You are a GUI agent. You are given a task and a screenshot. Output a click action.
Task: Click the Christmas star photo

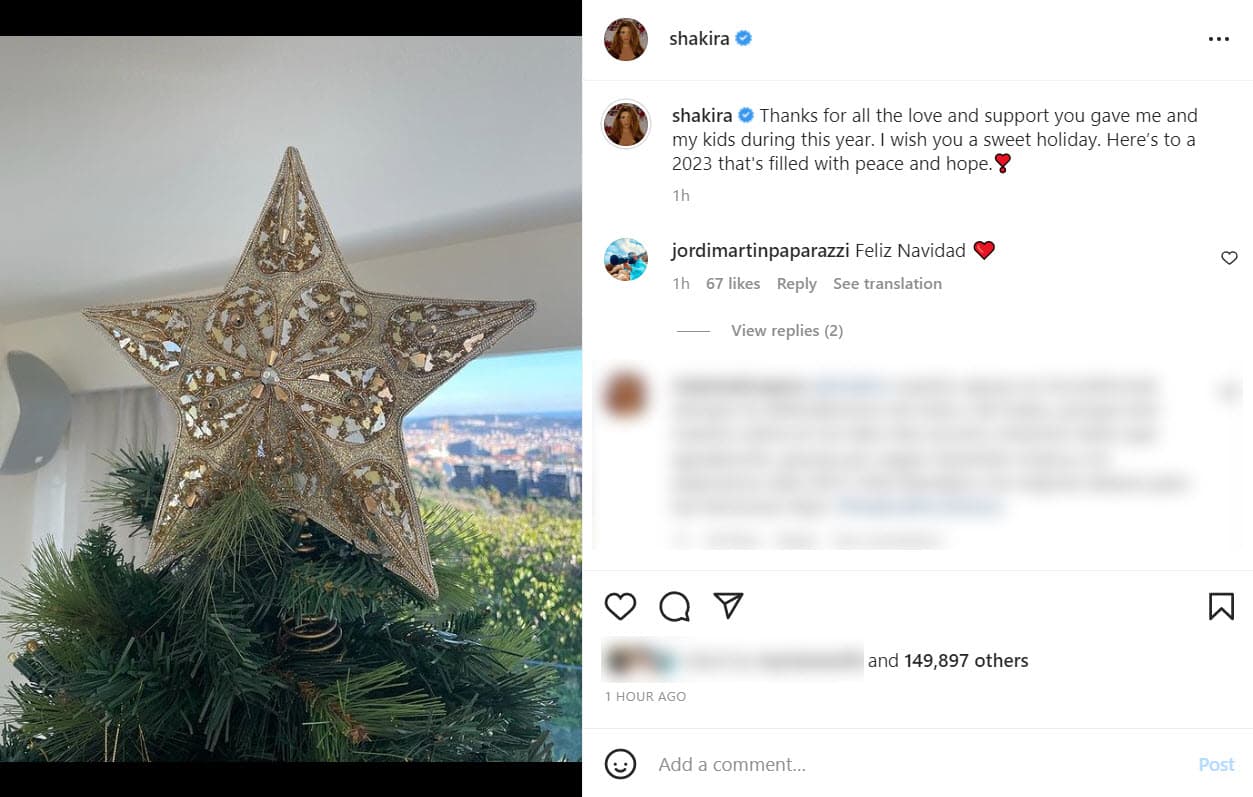pos(290,400)
